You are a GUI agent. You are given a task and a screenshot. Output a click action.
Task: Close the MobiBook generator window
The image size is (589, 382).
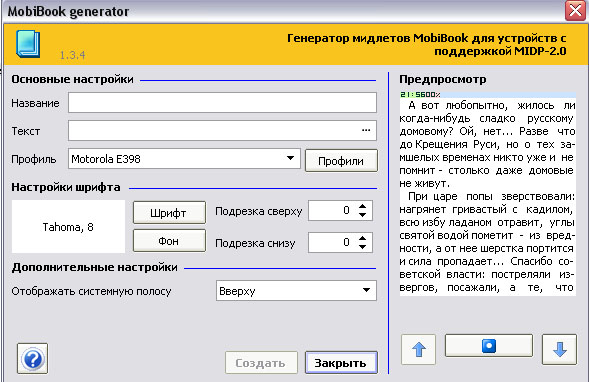(x=575, y=11)
